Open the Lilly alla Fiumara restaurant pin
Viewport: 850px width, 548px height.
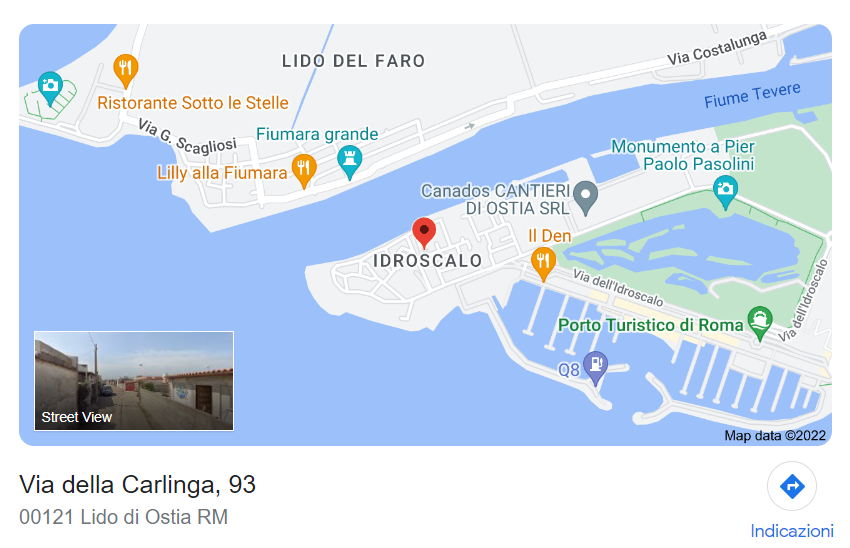click(x=304, y=171)
